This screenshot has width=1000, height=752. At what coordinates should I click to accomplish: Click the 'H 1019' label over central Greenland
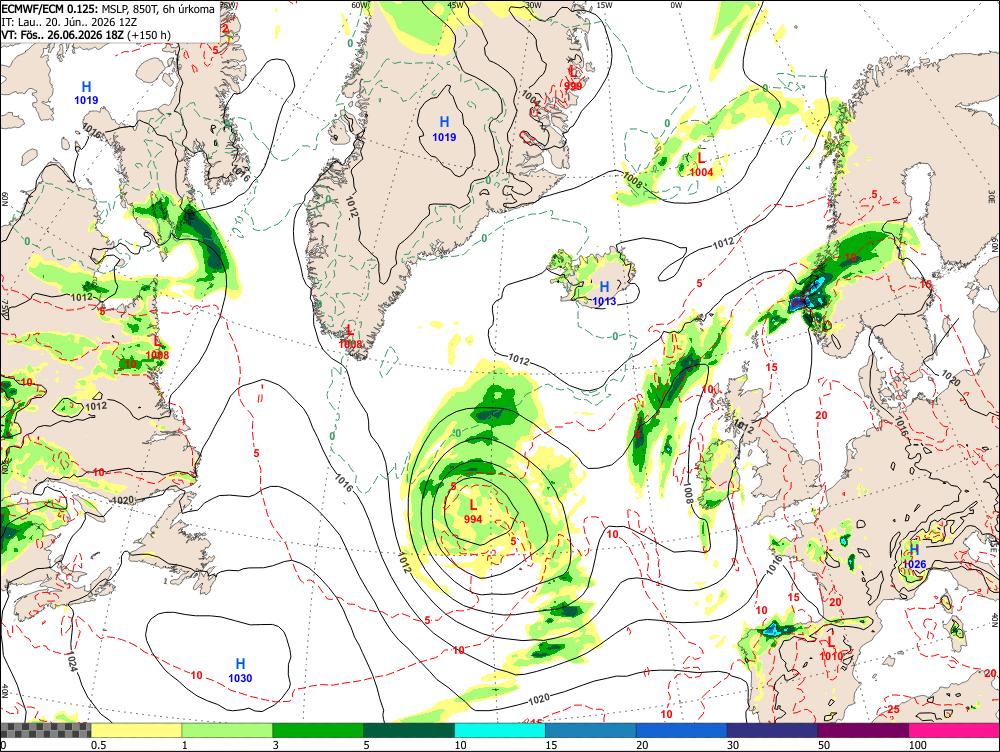click(445, 129)
